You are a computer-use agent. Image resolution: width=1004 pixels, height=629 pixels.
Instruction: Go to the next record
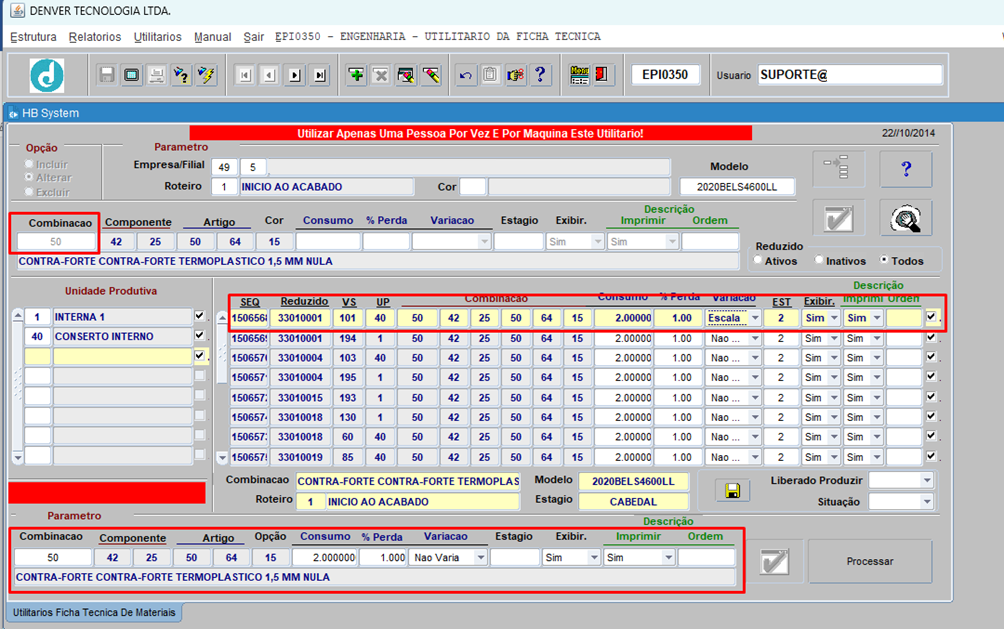click(295, 75)
